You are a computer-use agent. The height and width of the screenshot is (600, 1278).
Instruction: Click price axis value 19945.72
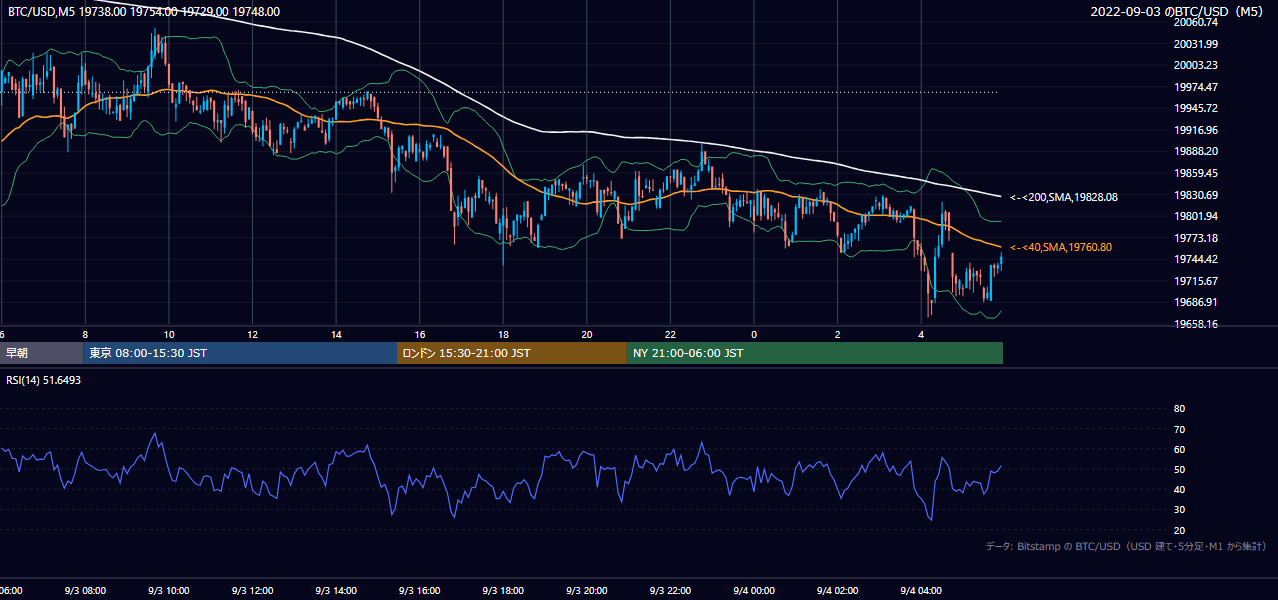point(1196,108)
